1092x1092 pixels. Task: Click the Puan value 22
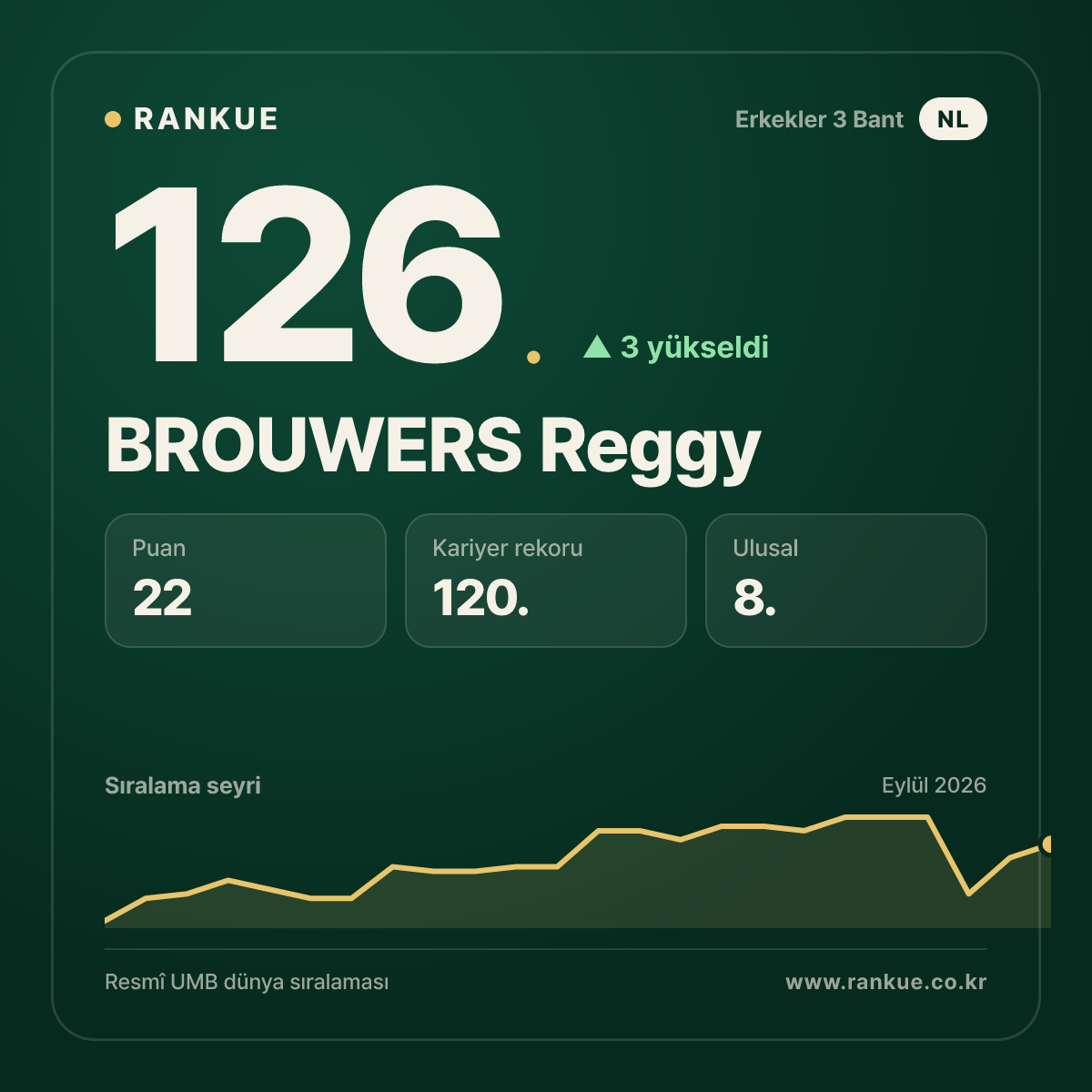162,598
